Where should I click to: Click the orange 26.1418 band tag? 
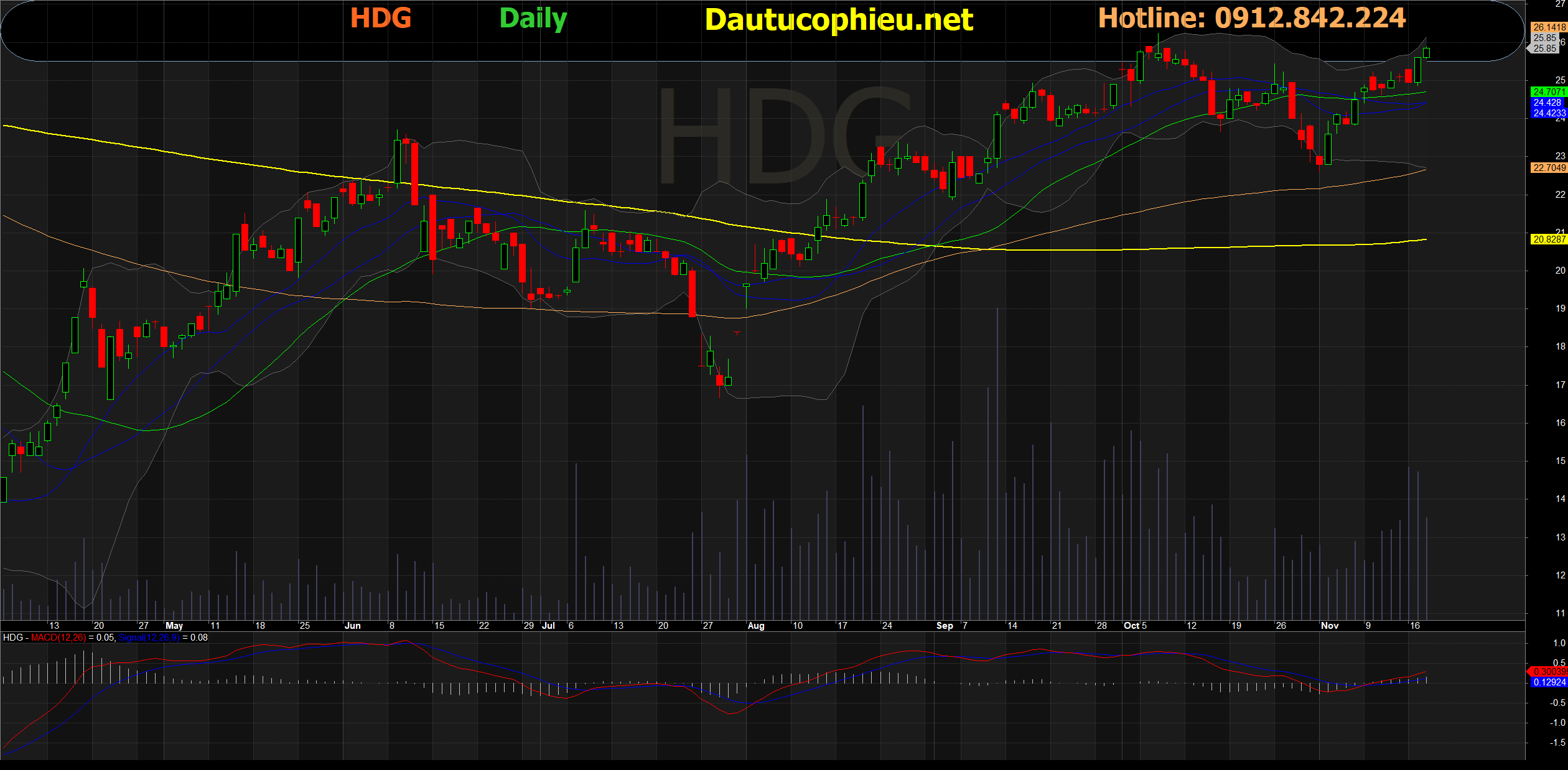(1548, 27)
